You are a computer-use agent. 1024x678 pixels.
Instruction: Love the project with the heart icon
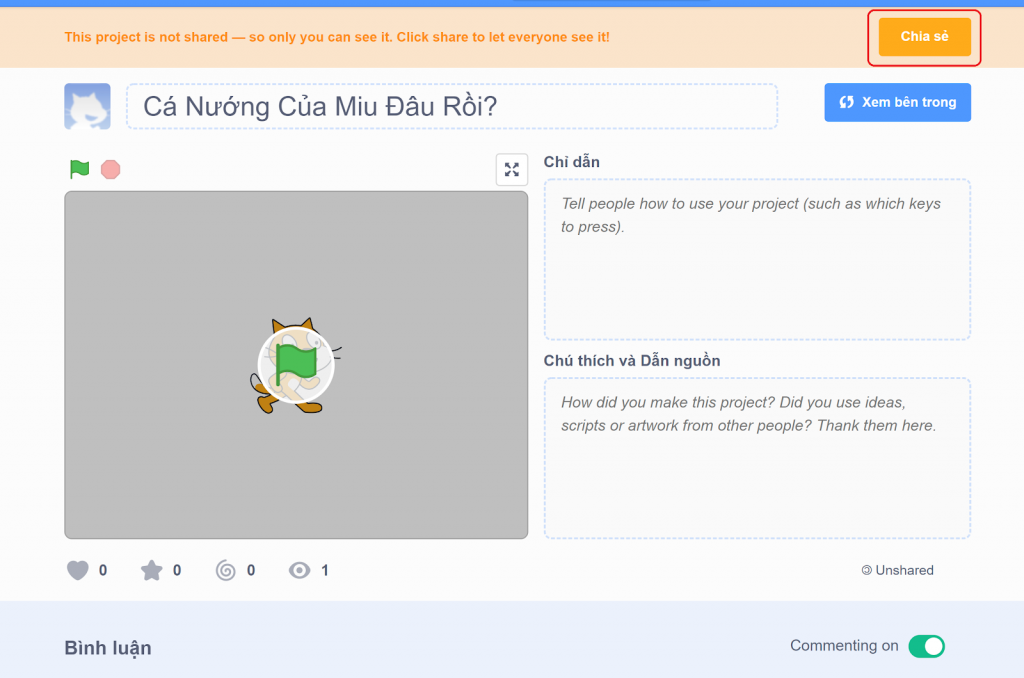[78, 570]
